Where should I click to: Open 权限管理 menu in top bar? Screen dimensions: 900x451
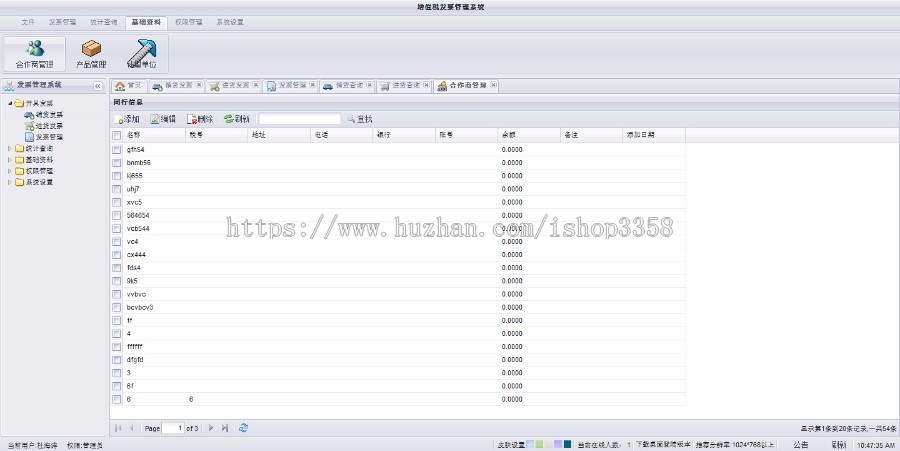pos(188,22)
